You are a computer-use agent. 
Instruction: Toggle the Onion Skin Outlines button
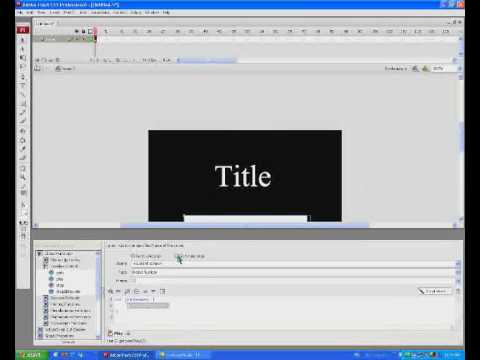(x=106, y=60)
